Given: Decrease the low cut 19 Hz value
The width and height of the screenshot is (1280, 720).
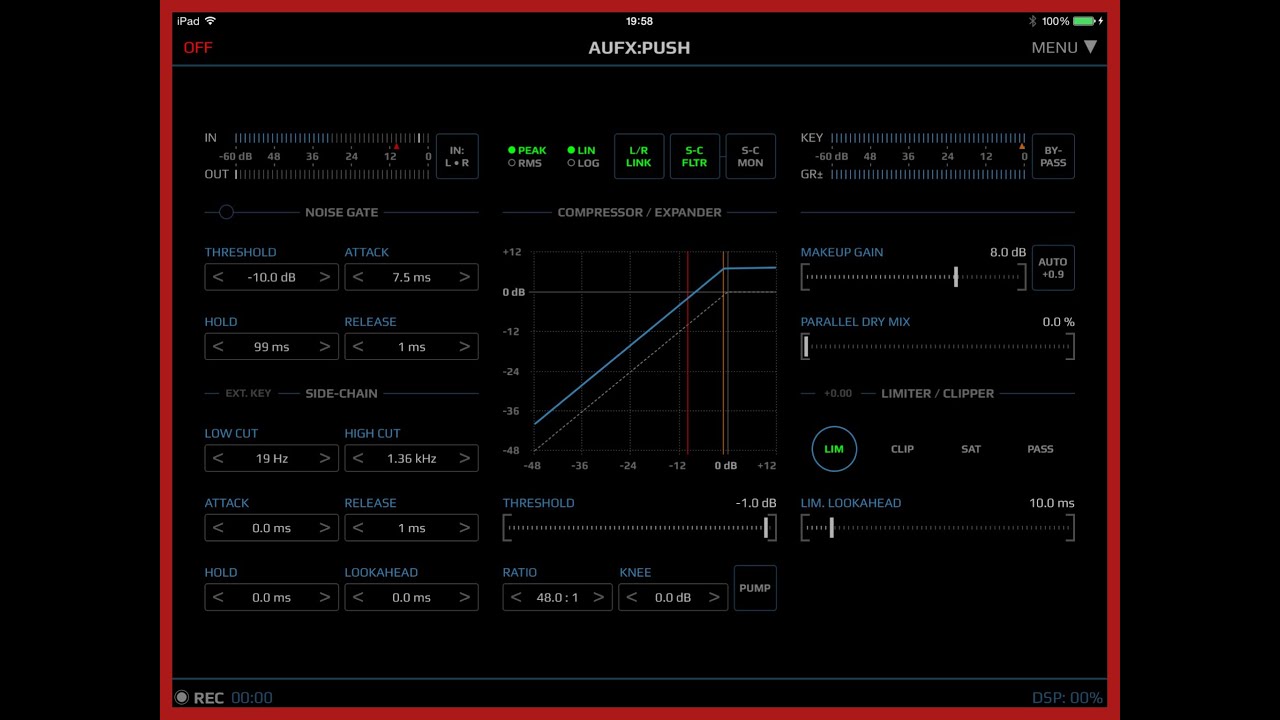Looking at the screenshot, I should [x=218, y=458].
